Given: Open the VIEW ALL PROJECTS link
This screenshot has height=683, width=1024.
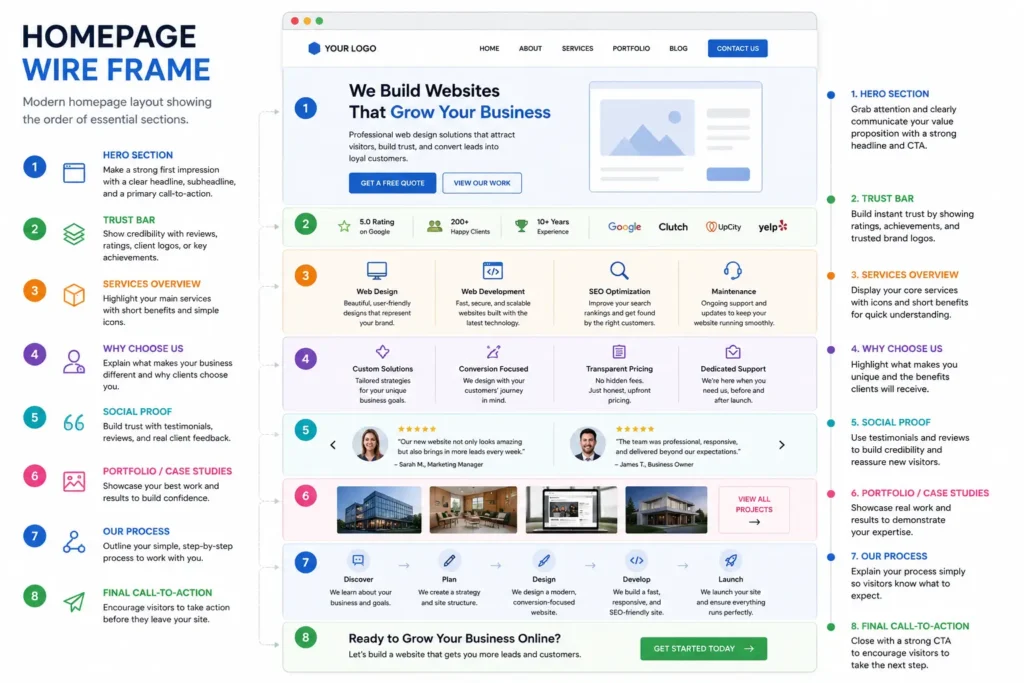Looking at the screenshot, I should click(754, 510).
